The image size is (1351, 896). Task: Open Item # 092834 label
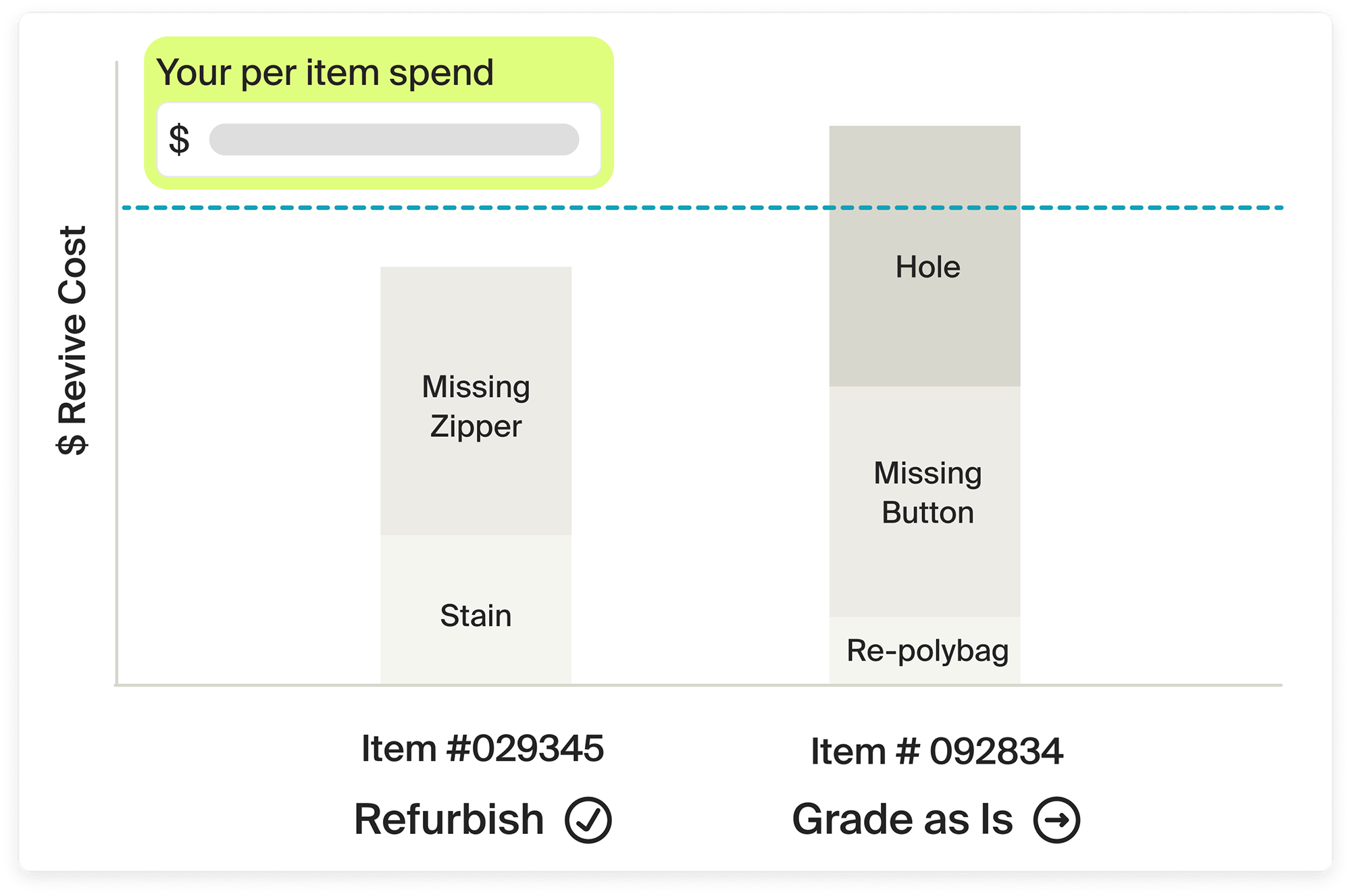coord(937,751)
